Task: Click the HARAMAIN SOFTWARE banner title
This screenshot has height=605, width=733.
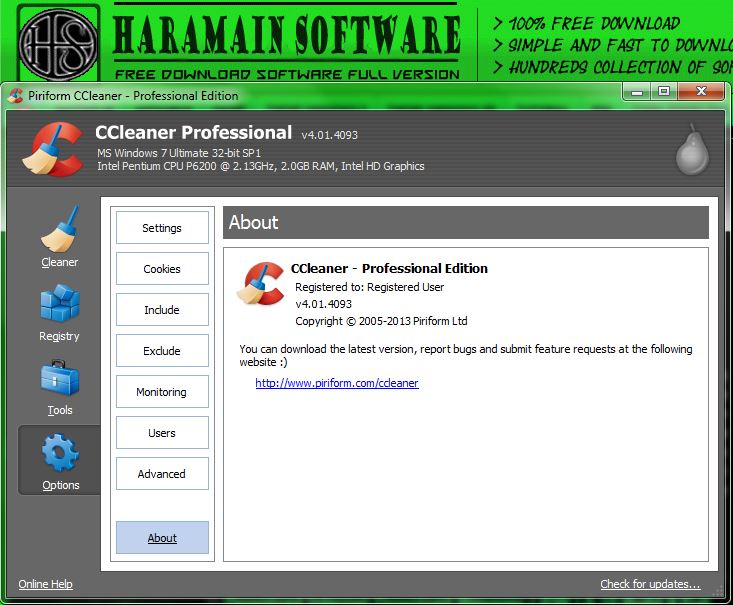Action: (x=286, y=35)
